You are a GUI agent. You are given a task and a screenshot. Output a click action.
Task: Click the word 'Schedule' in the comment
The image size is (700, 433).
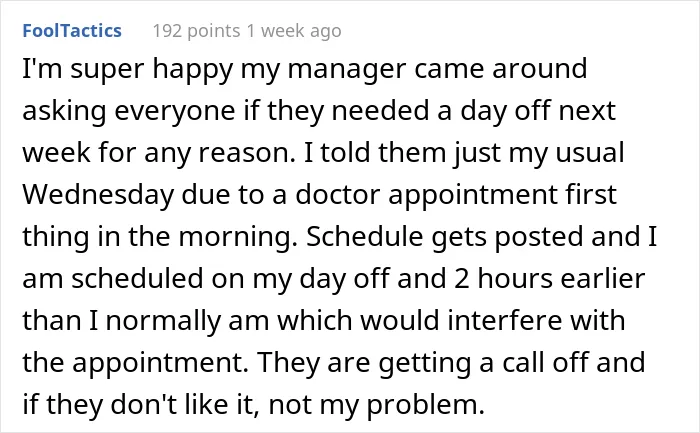pos(364,237)
